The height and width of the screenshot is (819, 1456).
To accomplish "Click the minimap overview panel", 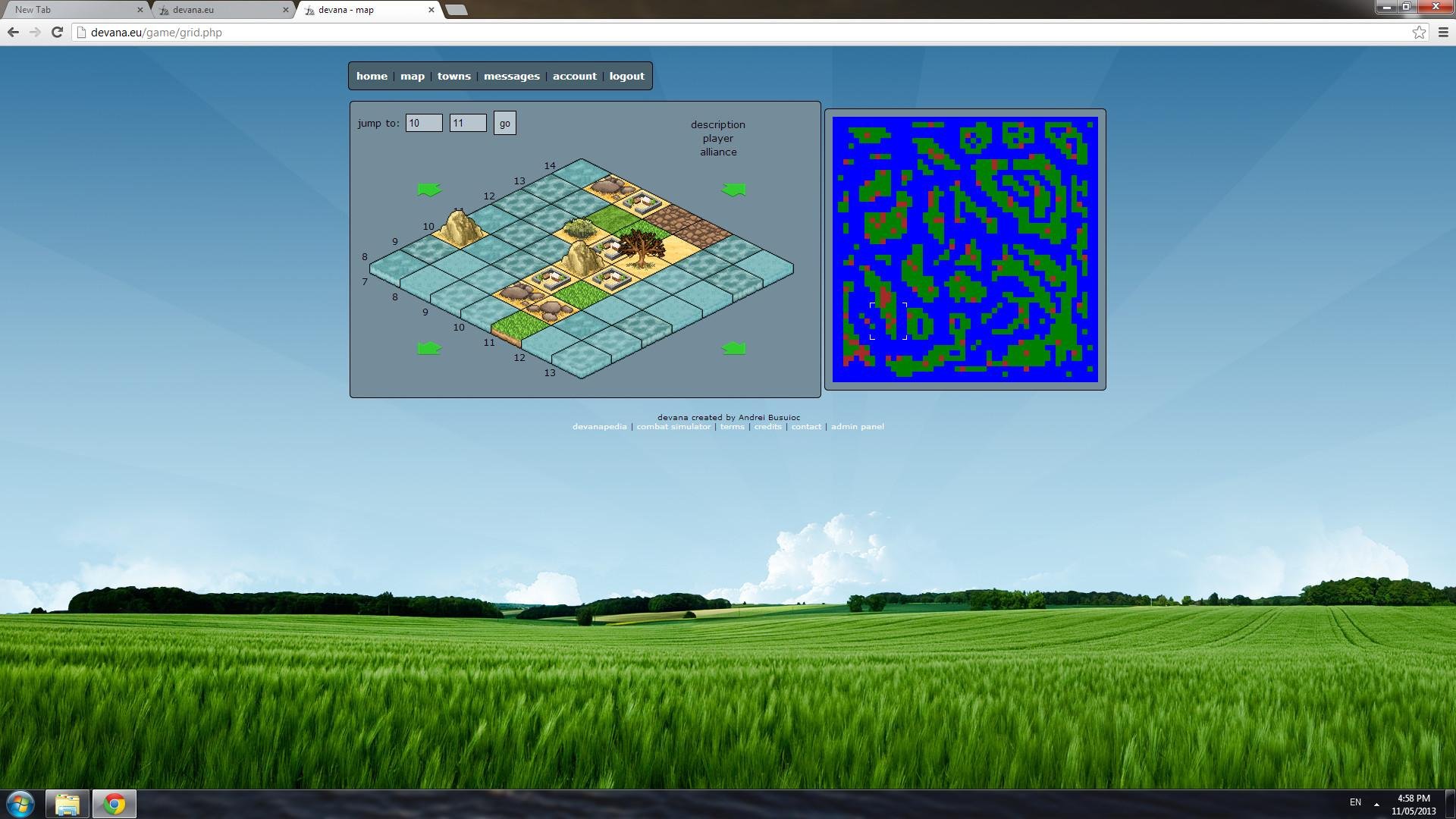I will pos(965,248).
